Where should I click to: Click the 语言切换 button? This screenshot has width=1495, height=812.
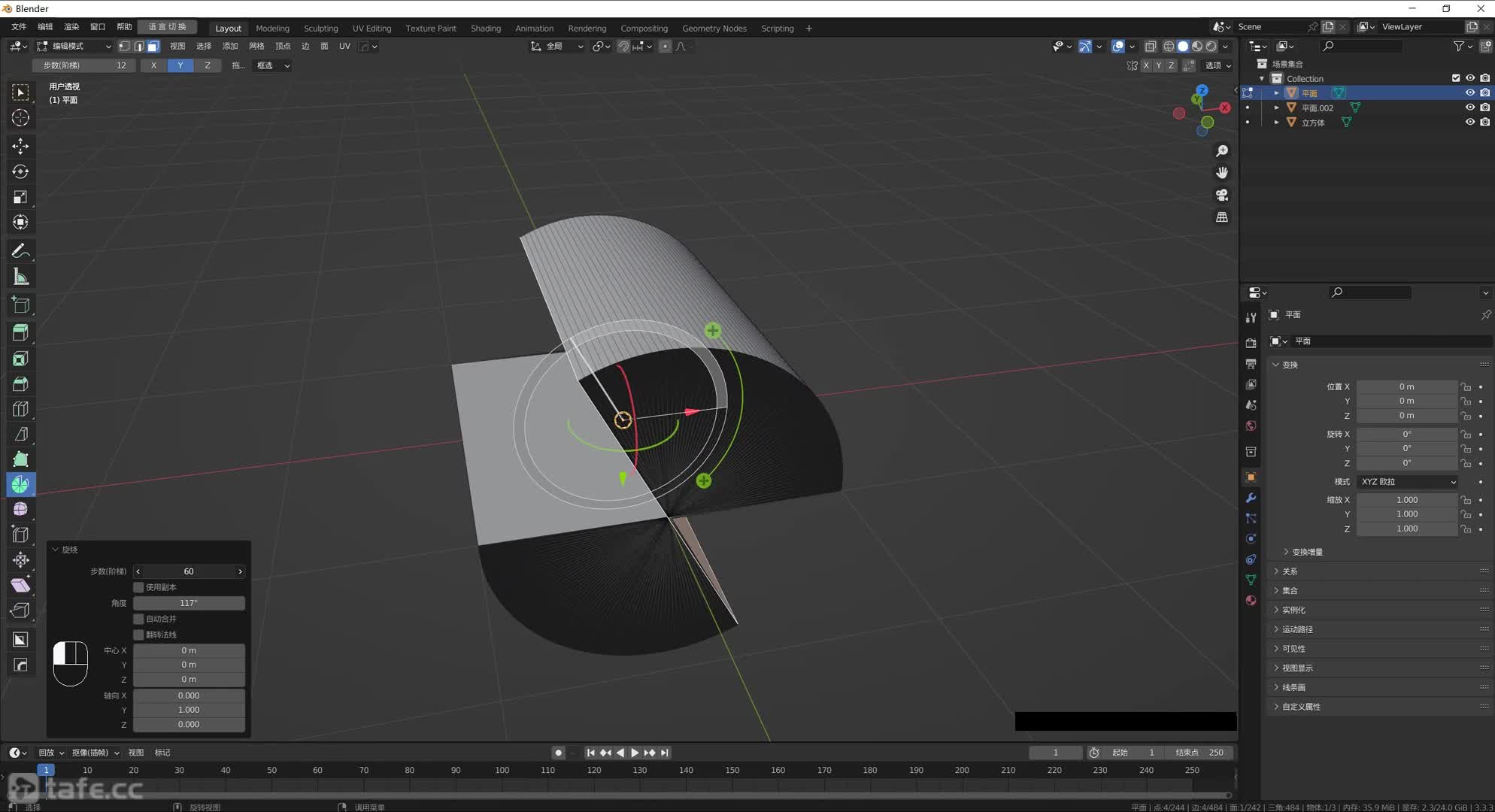click(167, 27)
